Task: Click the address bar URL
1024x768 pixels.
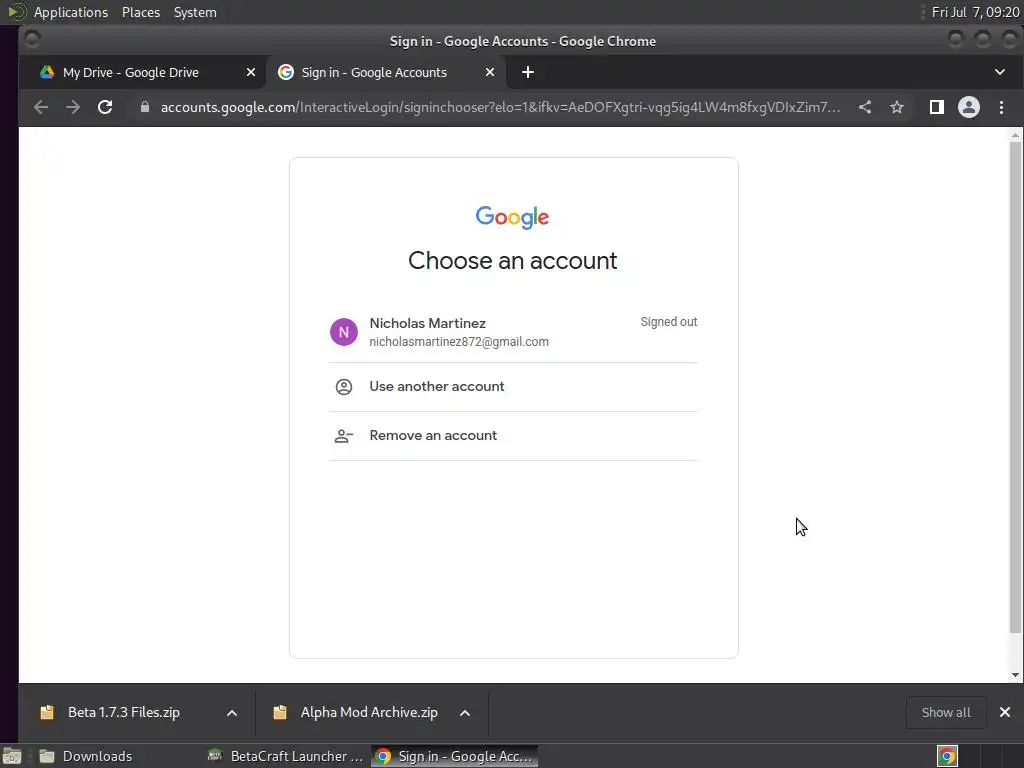Action: coord(500,107)
